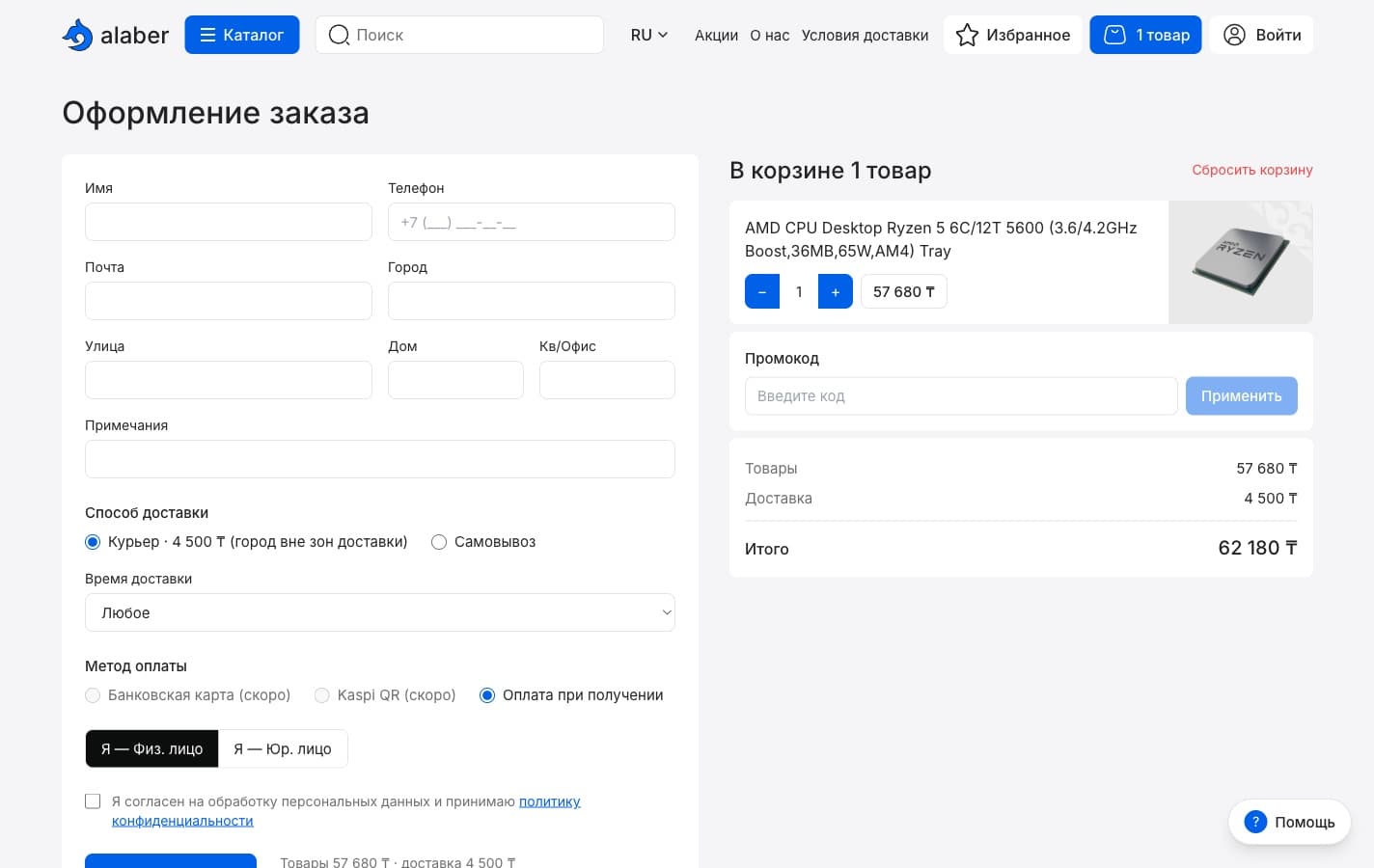Click the Телефон input field
The image size is (1374, 868).
pos(532,222)
